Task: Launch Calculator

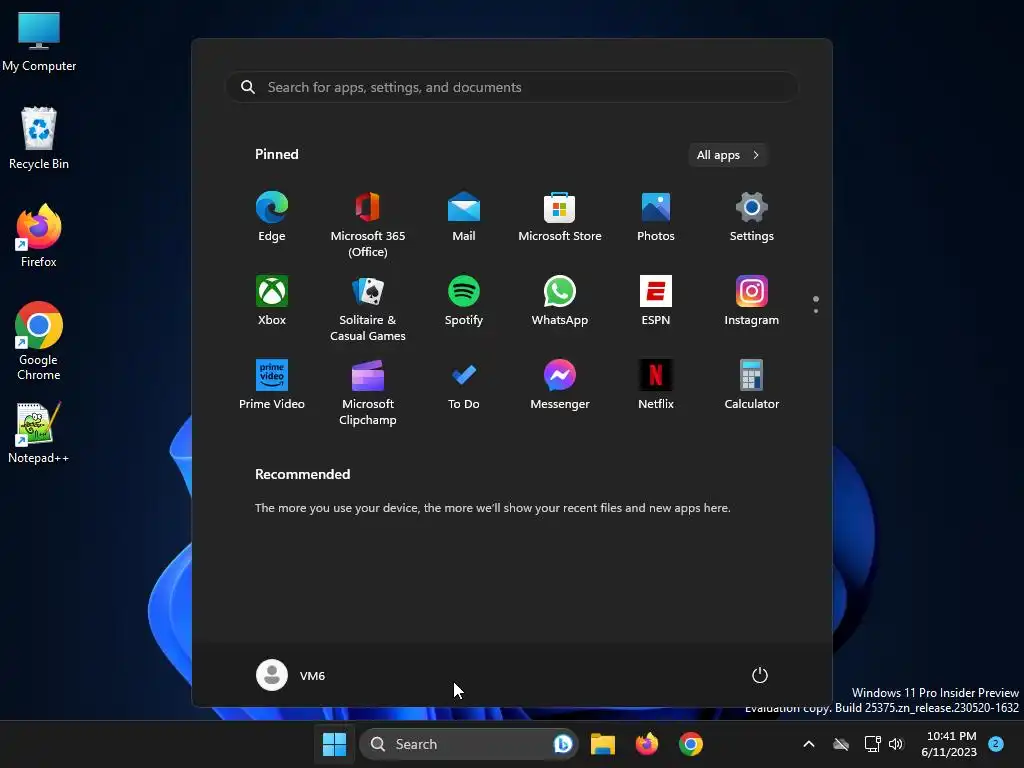Action: click(x=752, y=385)
